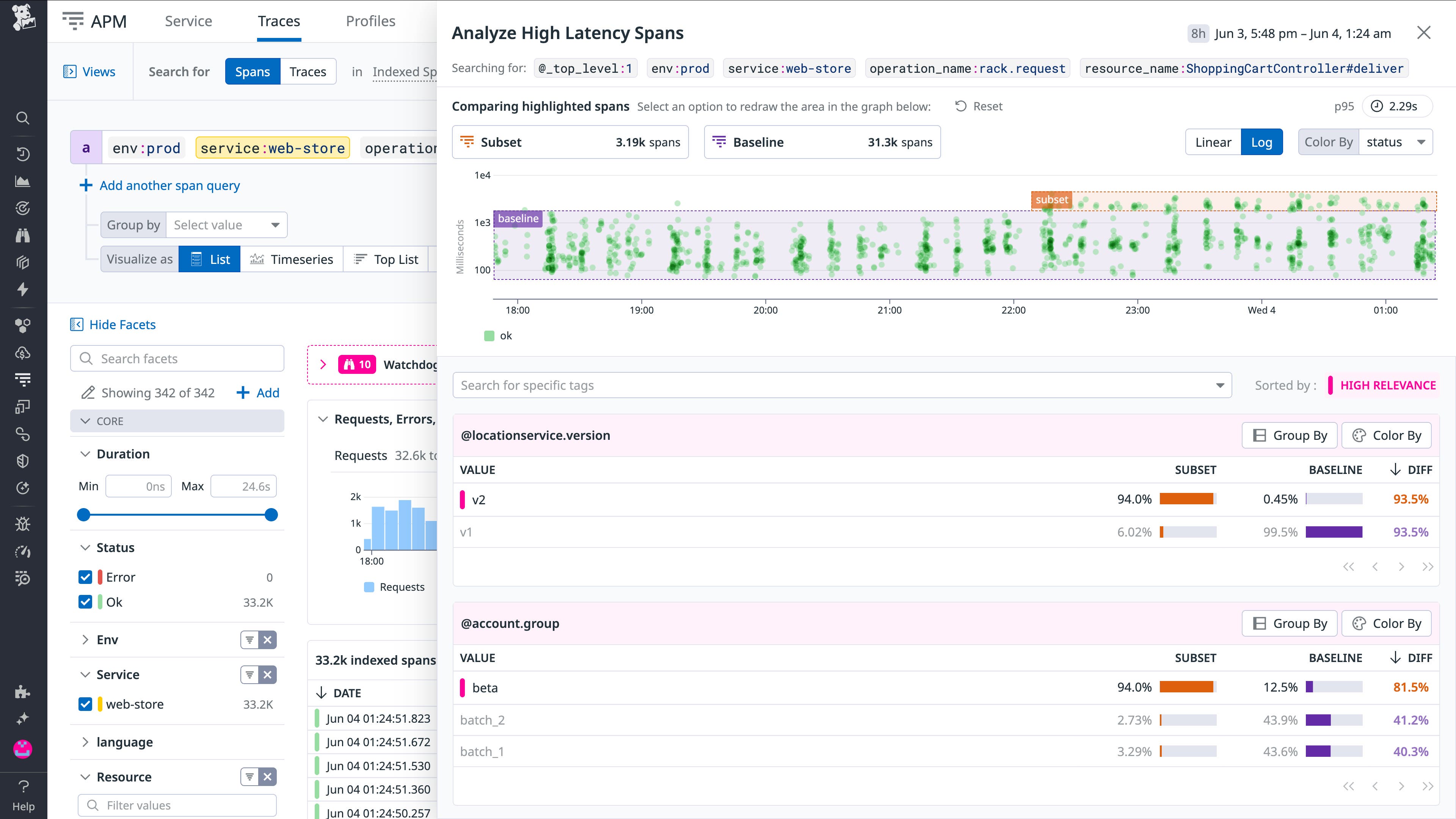Open Watchdog using the binoculars sidebar icon
Image resolution: width=1456 pixels, height=819 pixels.
point(23,235)
